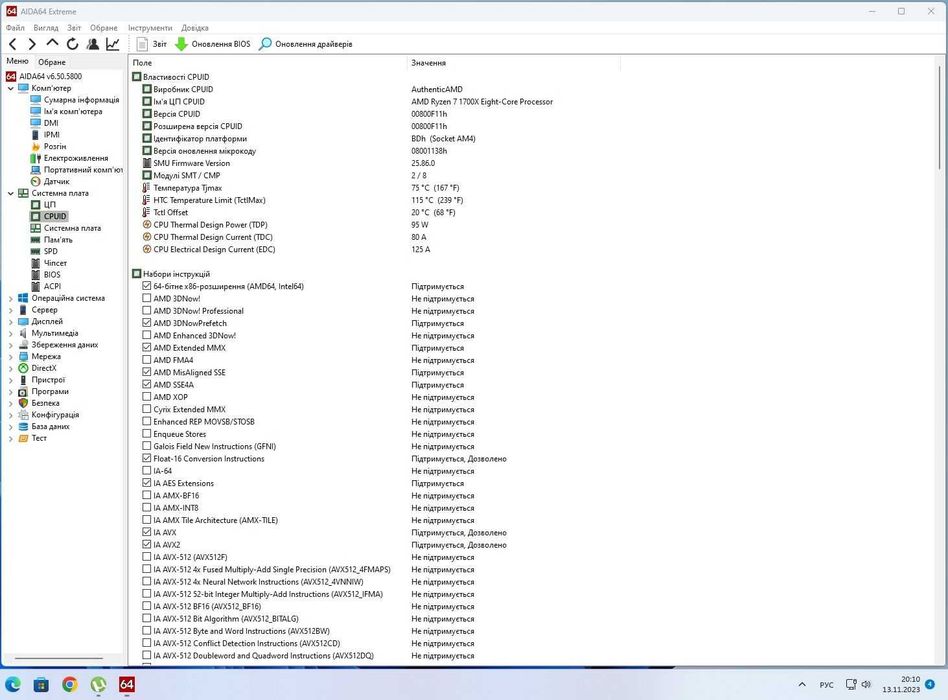Image resolution: width=948 pixels, height=700 pixels.
Task: Toggle the IA AVX2 checkbox
Action: (147, 545)
